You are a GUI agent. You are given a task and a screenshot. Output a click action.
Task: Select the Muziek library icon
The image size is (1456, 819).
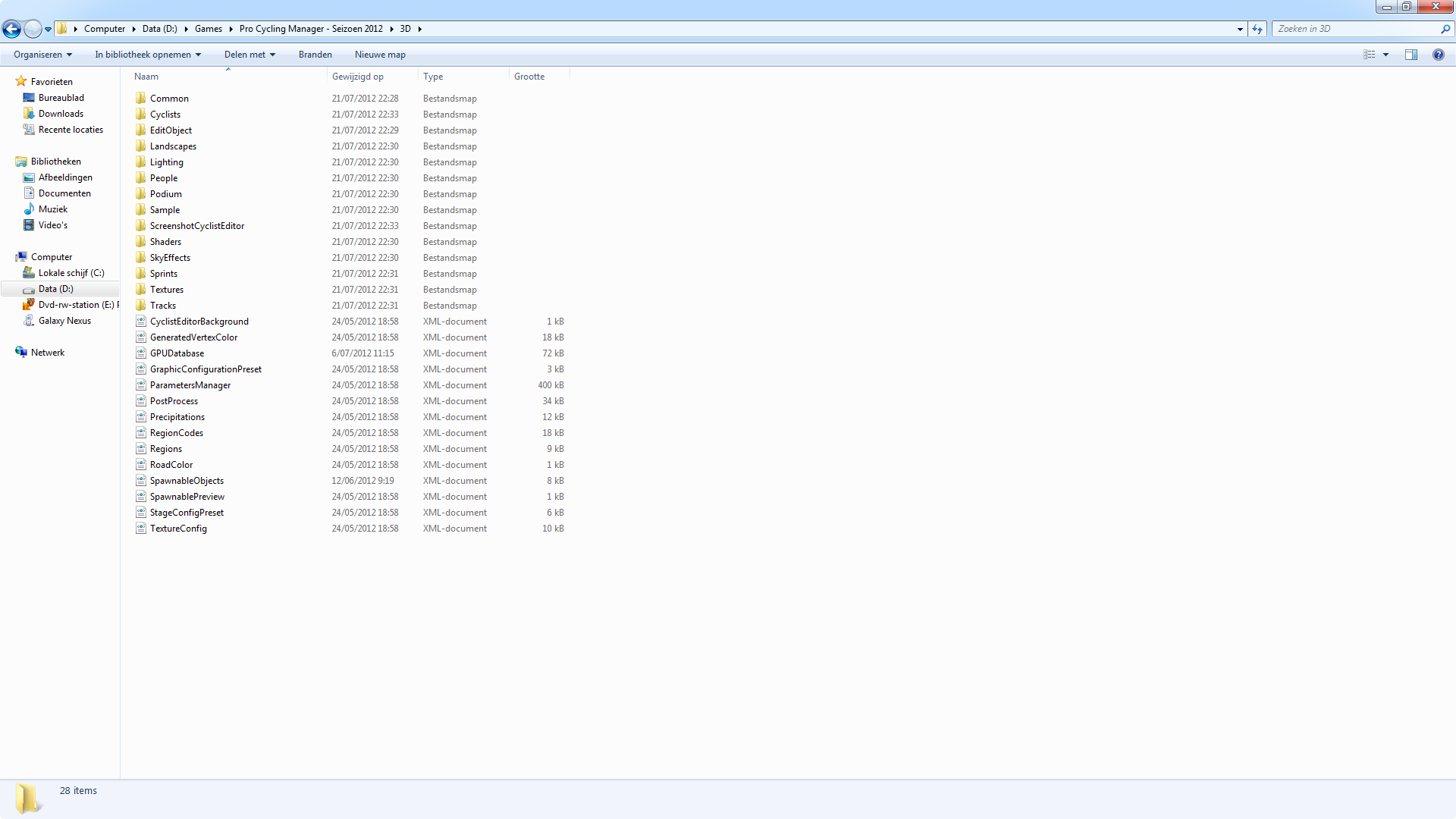pos(29,209)
